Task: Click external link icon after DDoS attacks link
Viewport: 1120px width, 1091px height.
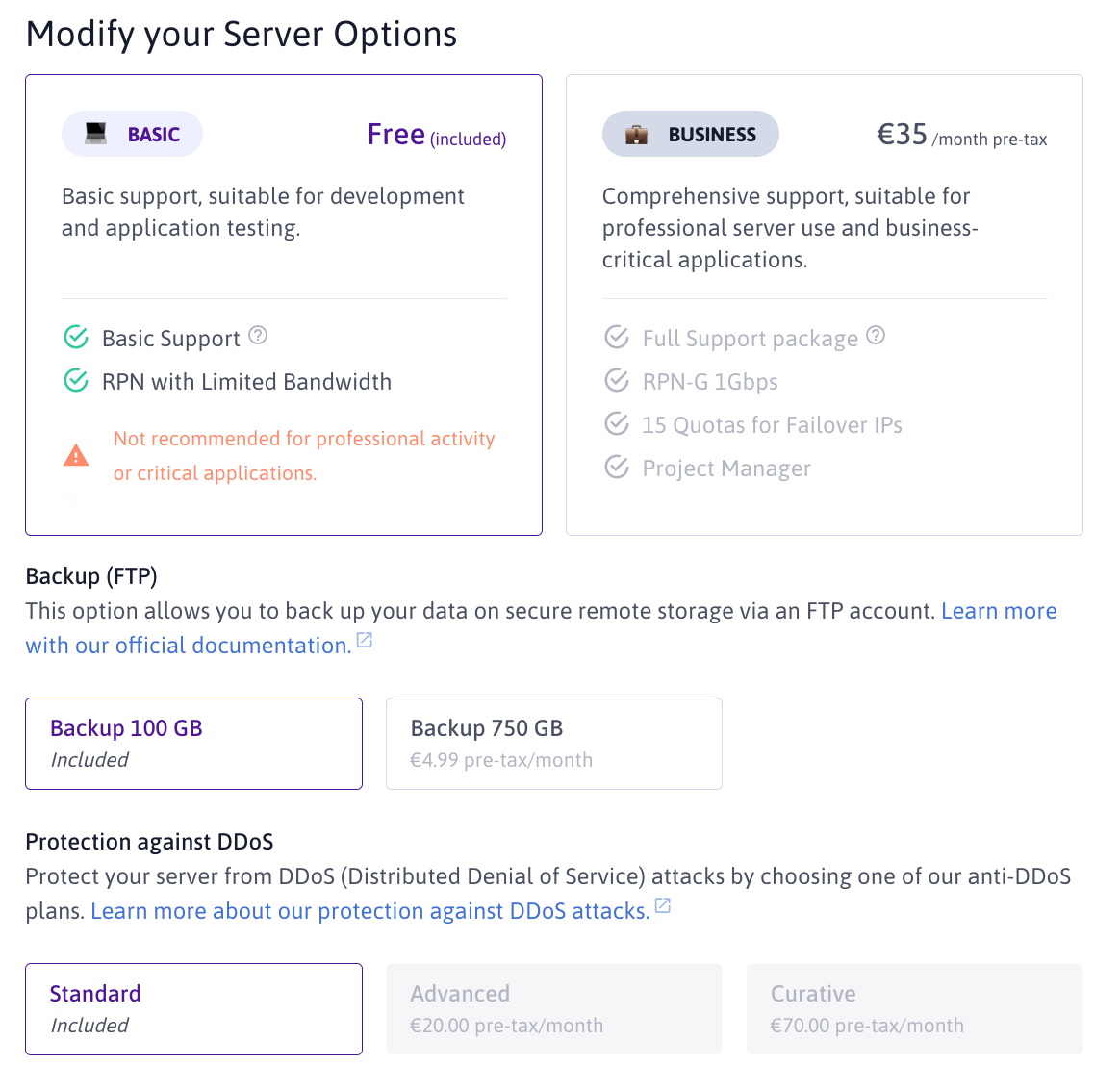Action: [663, 906]
